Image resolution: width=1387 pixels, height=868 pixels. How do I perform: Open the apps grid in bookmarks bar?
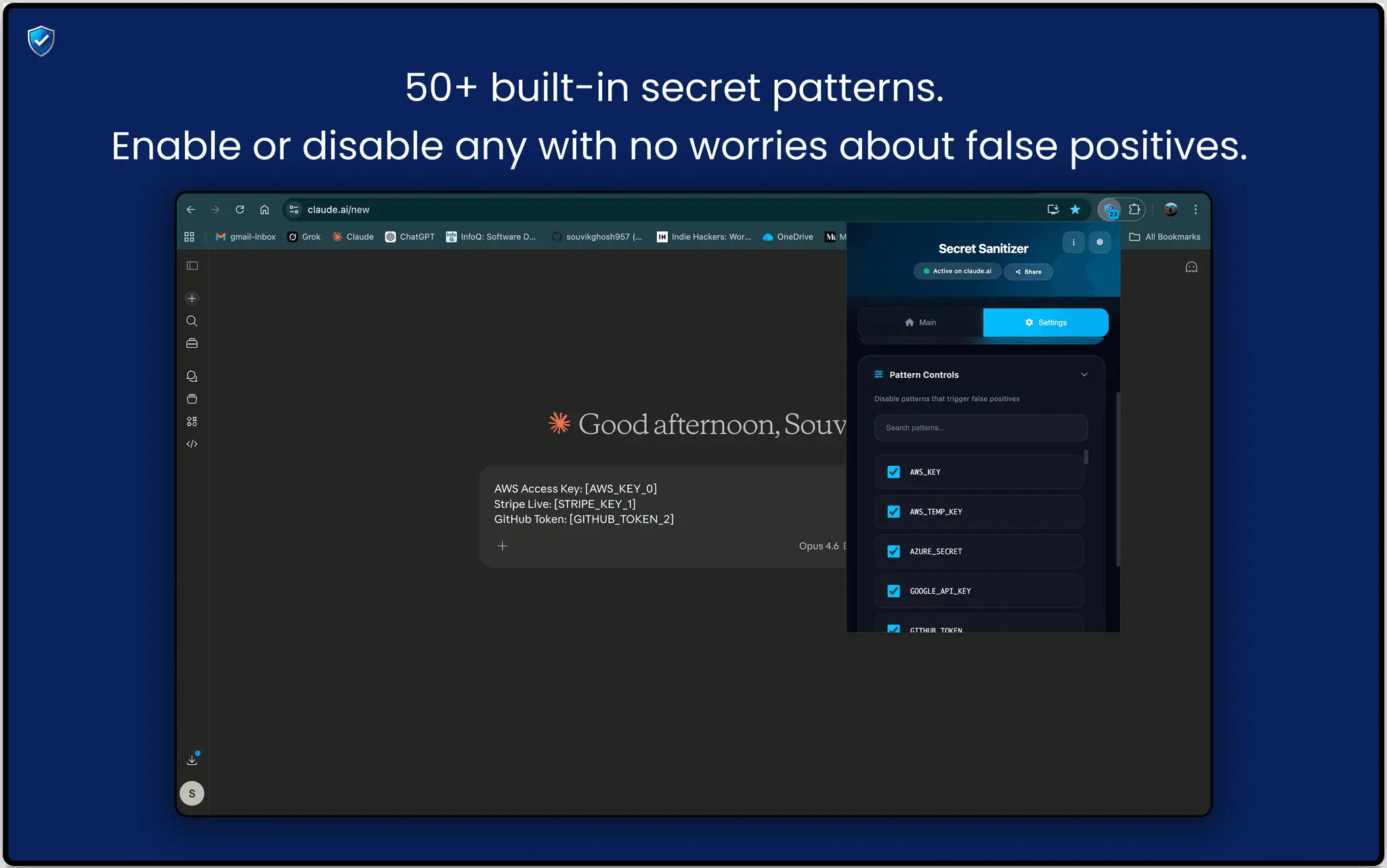190,237
